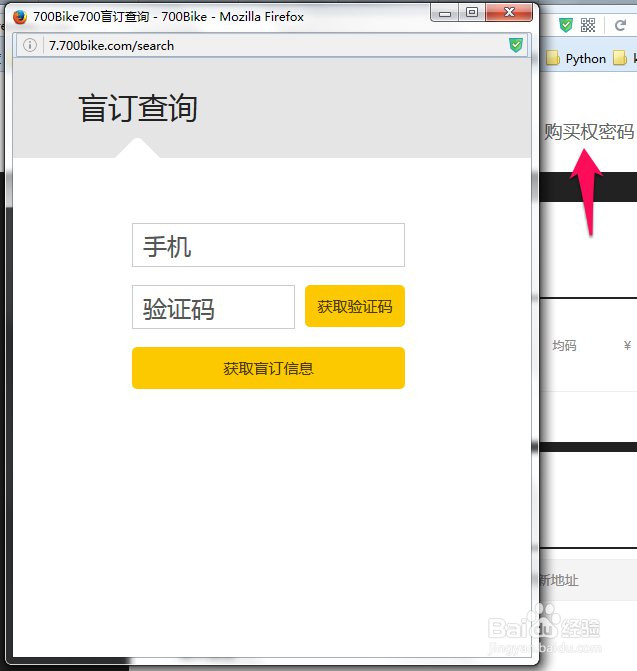Viewport: 637px width, 671px height.
Task: Click the green shield icon in background browser toolbar
Action: (566, 25)
